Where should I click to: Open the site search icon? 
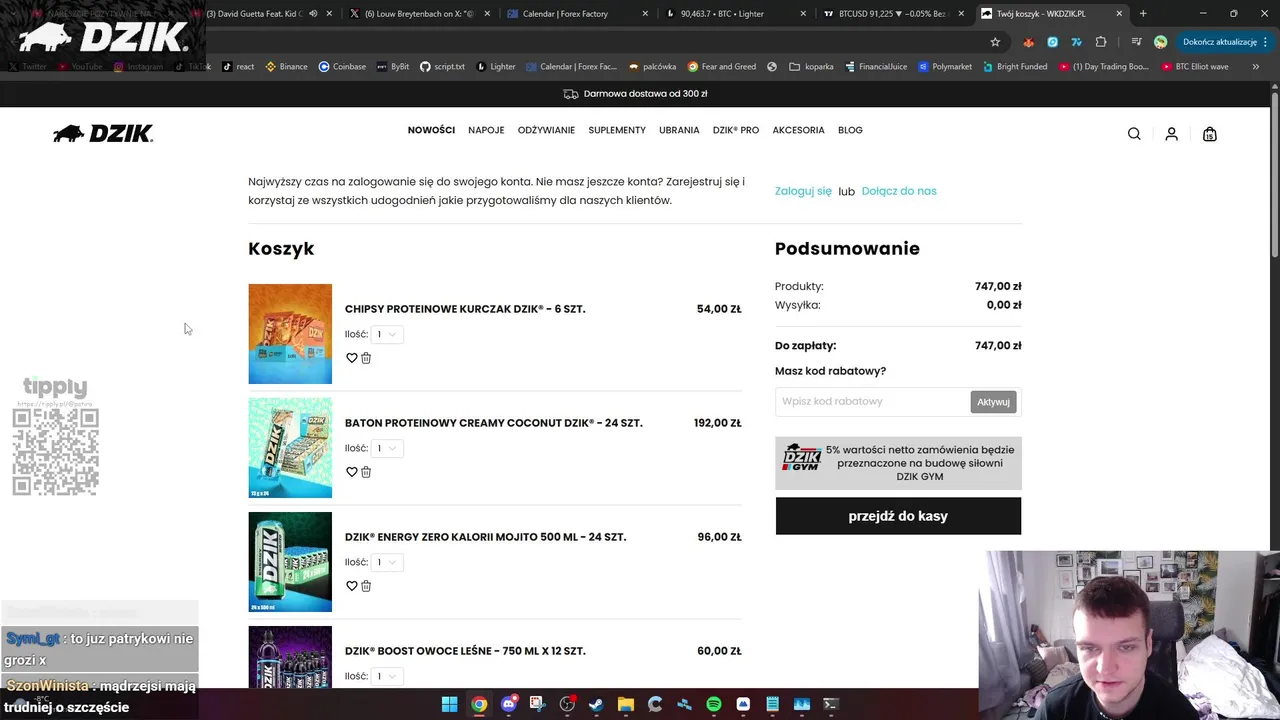(x=1134, y=134)
